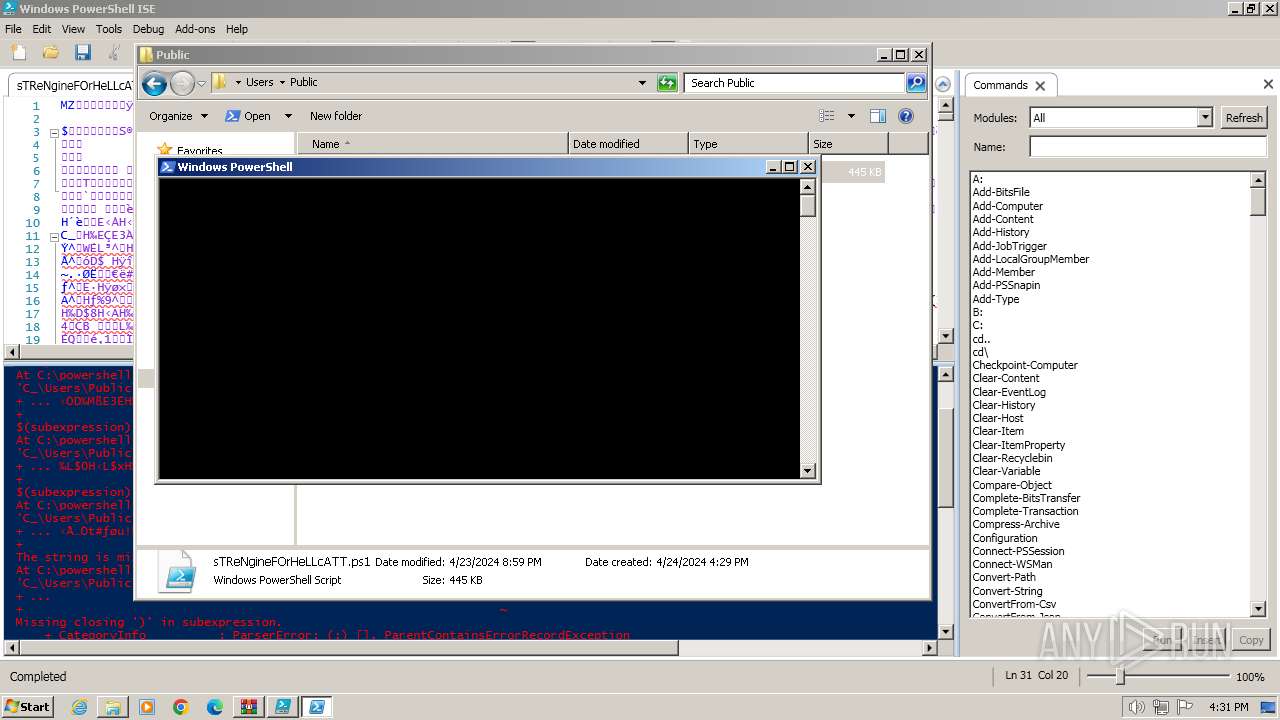Click the volume speaker icon in system tray
This screenshot has height=720, width=1280.
[1136, 707]
